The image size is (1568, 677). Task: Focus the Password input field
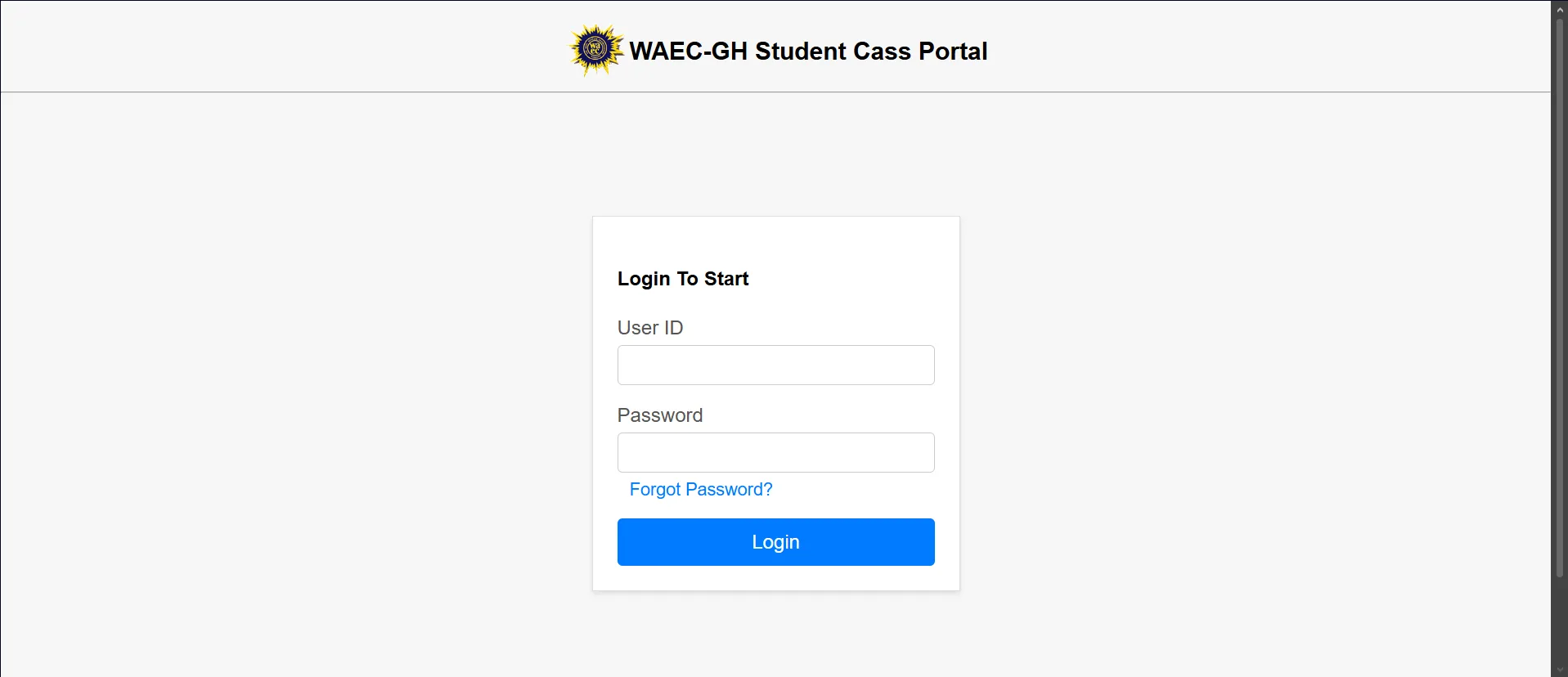coord(775,452)
